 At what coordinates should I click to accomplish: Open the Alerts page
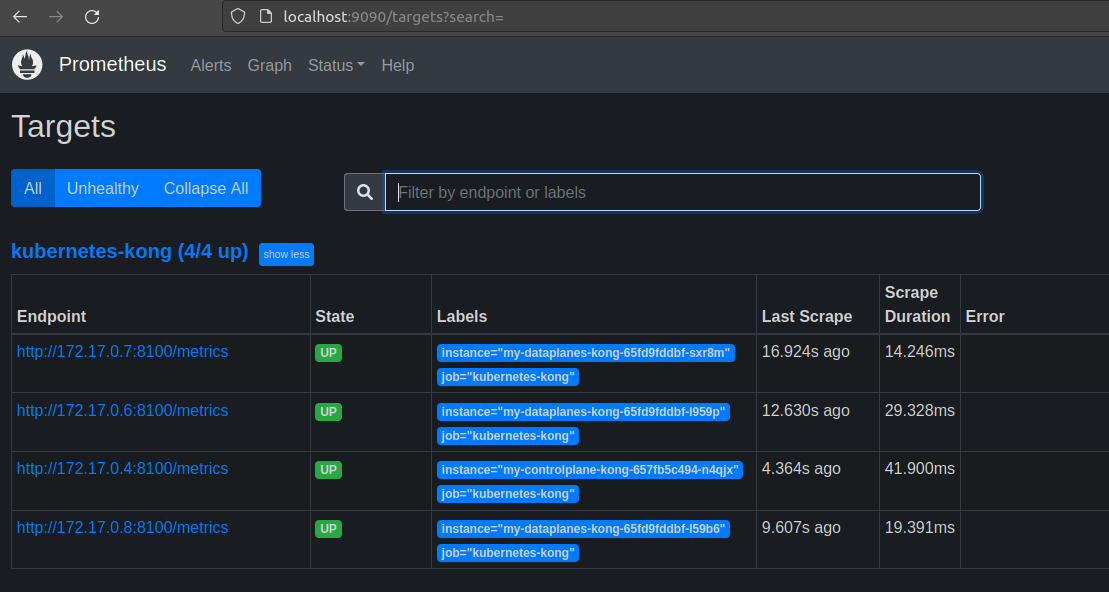(x=210, y=65)
